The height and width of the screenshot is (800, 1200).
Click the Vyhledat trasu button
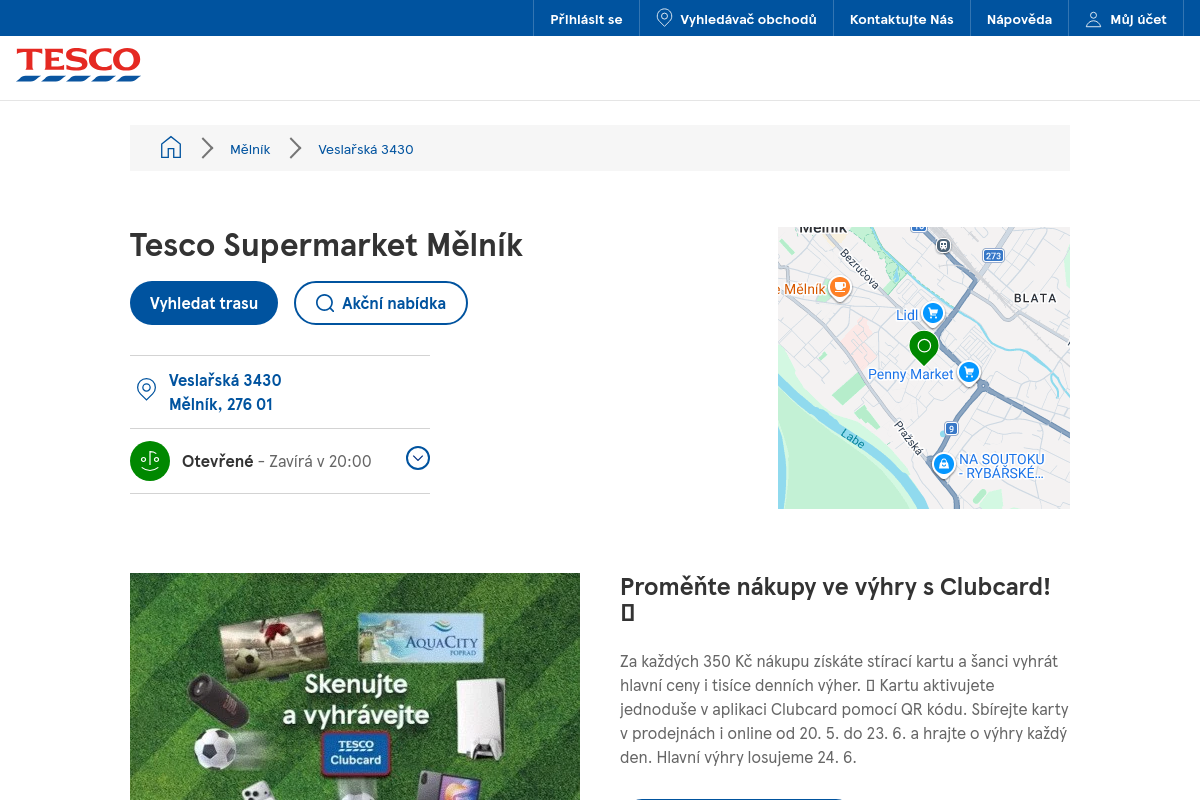pyautogui.click(x=204, y=303)
